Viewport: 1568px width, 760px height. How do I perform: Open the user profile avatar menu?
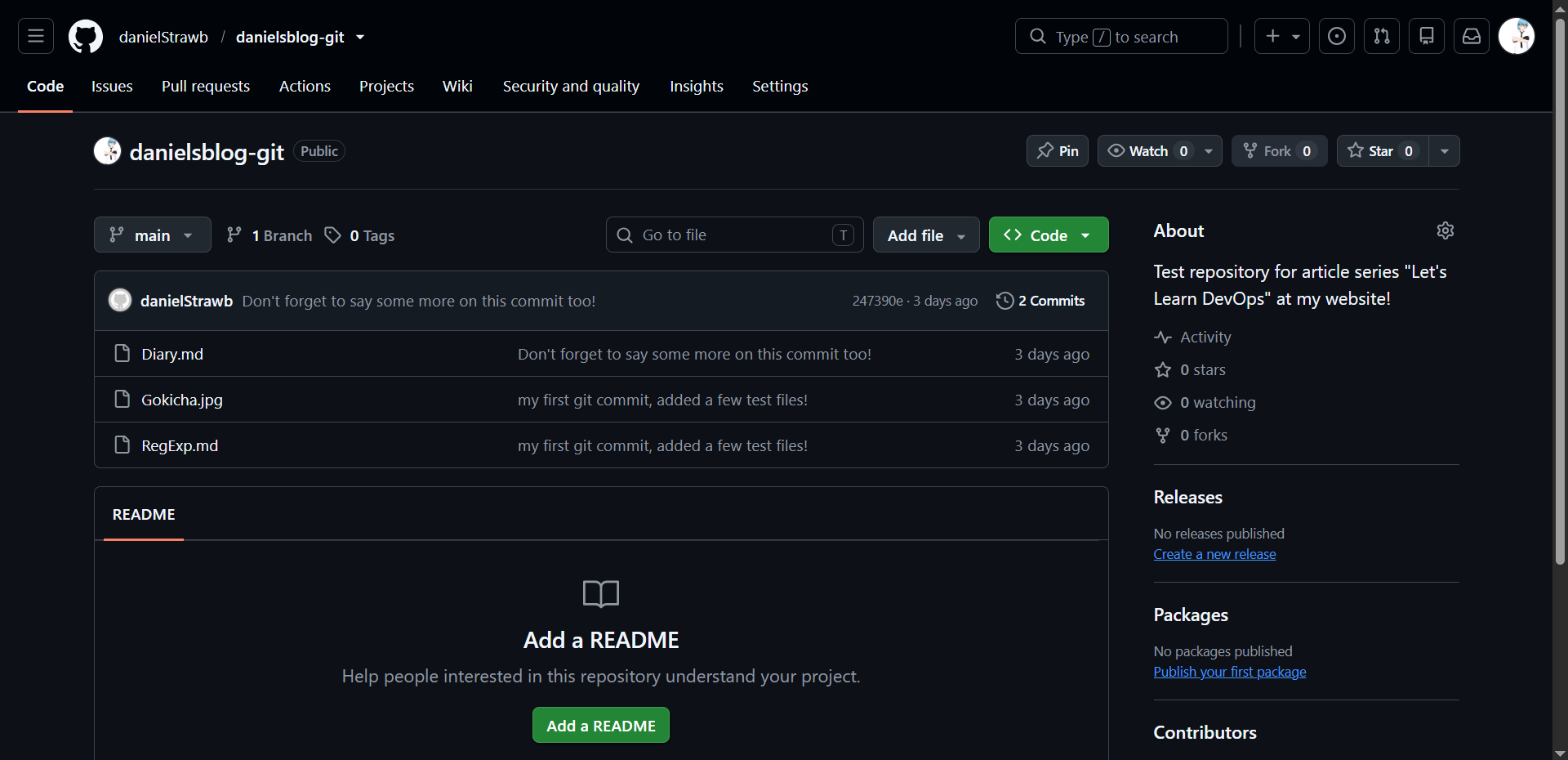tap(1517, 36)
